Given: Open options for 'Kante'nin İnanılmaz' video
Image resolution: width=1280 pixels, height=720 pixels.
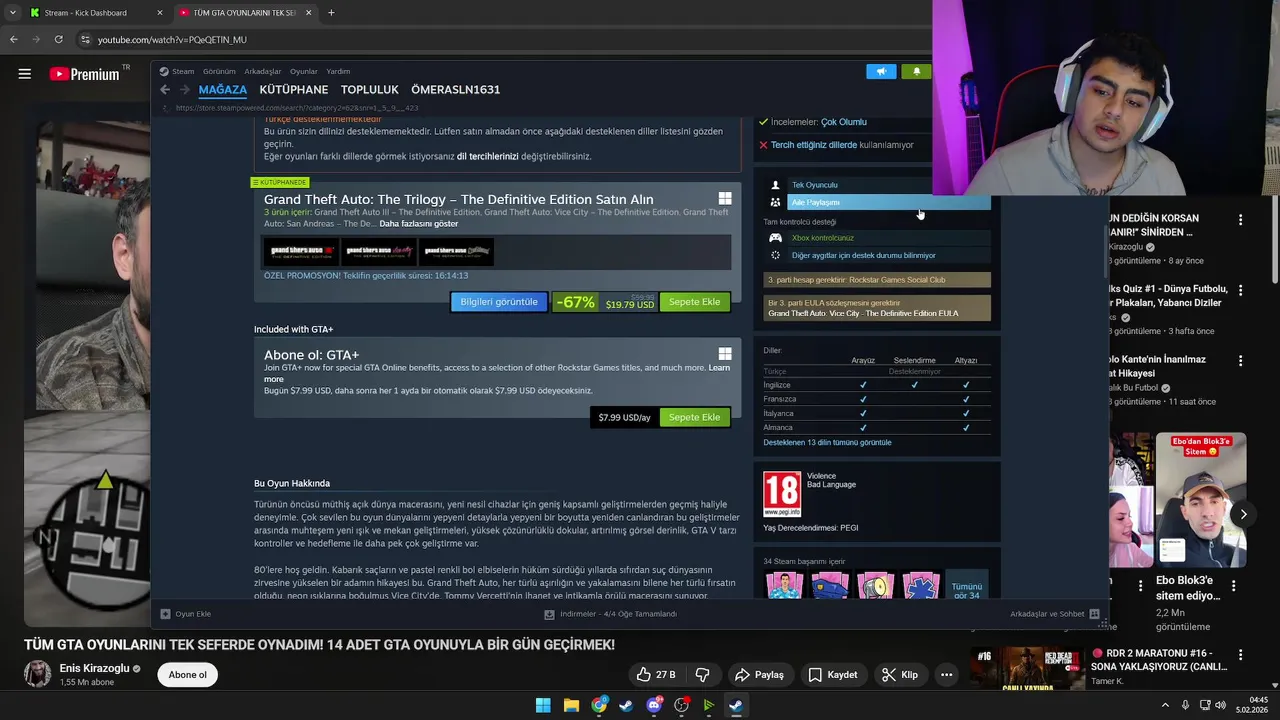Looking at the screenshot, I should [1241, 361].
